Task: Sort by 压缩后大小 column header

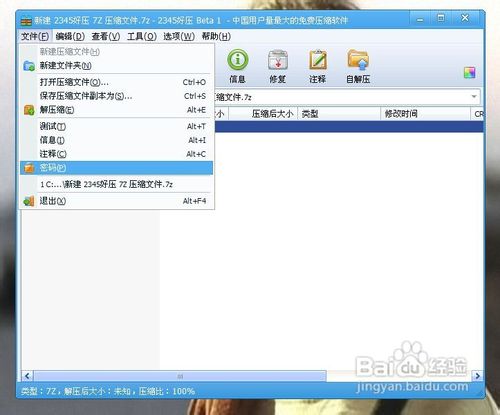Action: pyautogui.click(x=263, y=114)
